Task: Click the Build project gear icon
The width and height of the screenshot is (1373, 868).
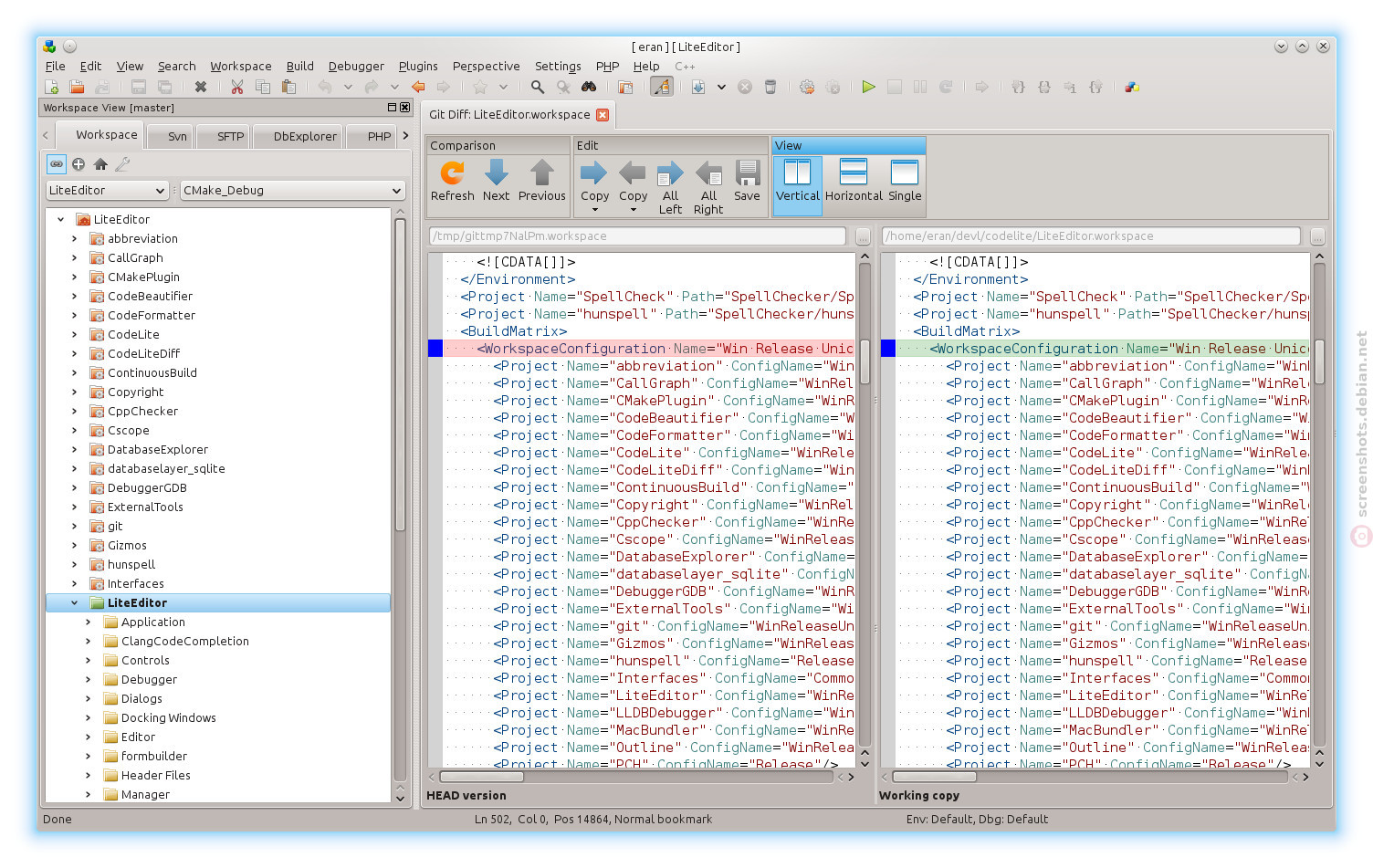Action: pos(807,88)
